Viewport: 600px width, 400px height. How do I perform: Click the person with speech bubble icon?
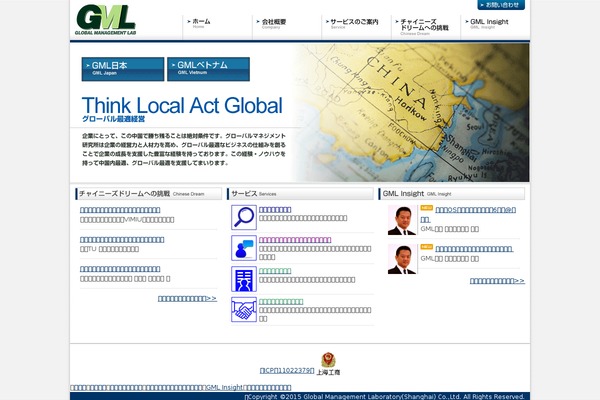(244, 248)
